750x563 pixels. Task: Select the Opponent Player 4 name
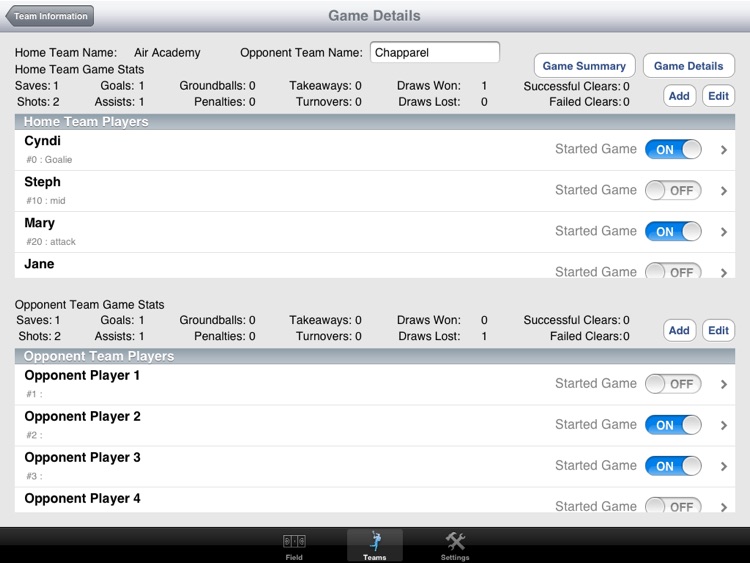[82, 498]
